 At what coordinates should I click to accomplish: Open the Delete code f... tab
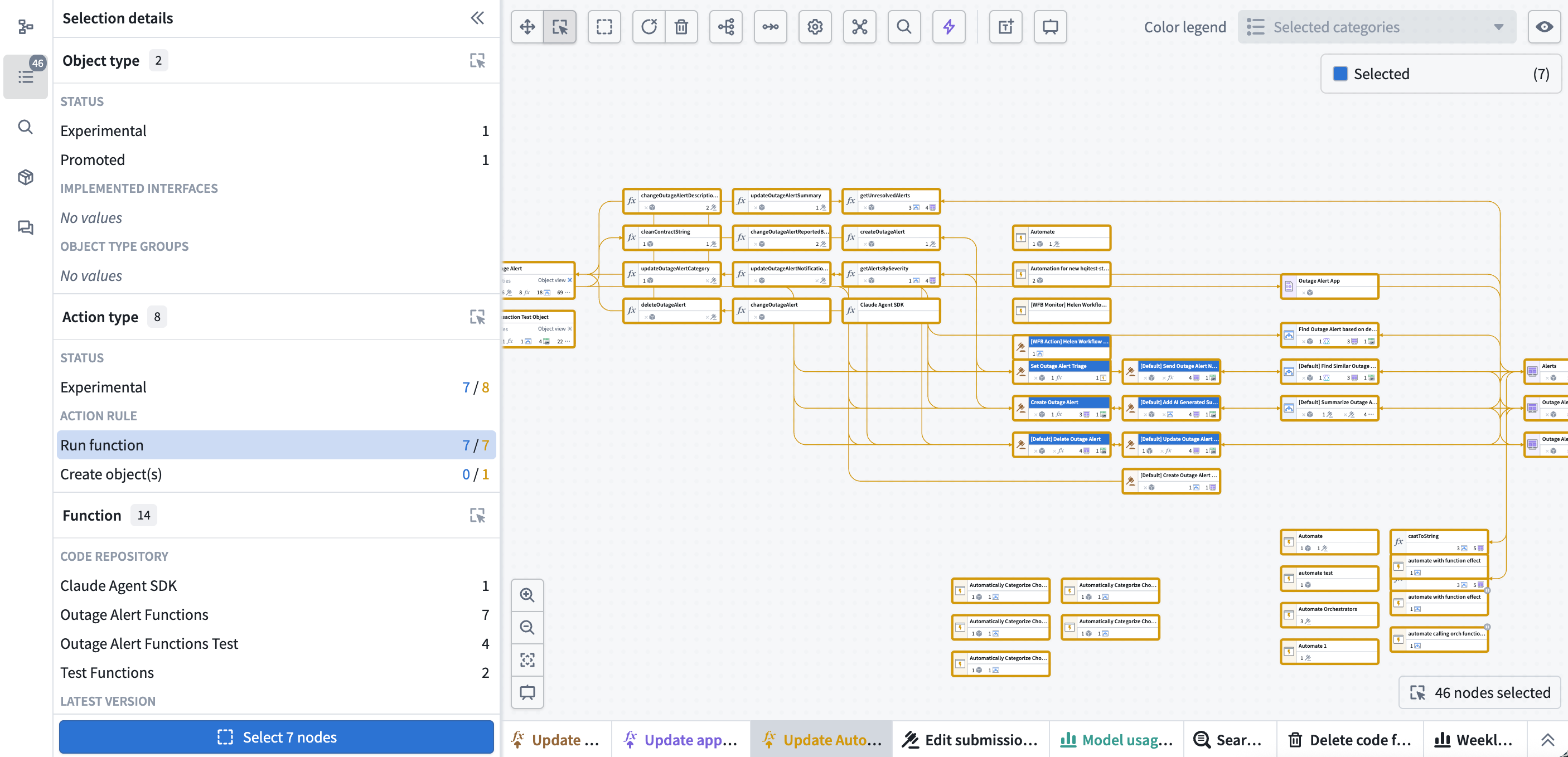1351,739
